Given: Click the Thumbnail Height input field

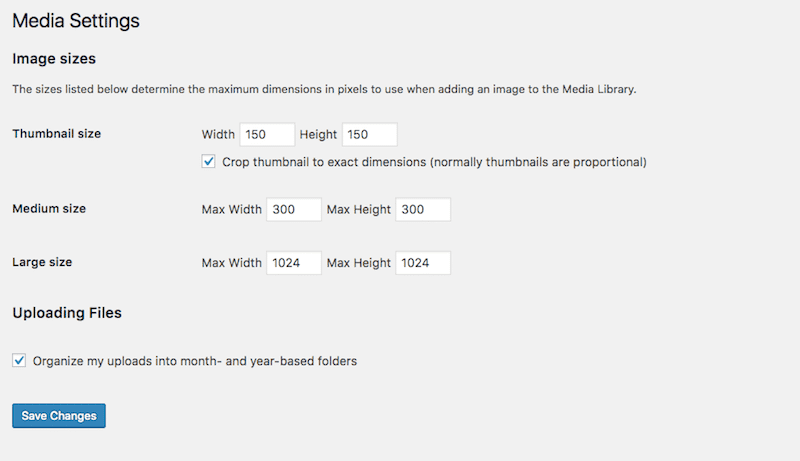Looking at the screenshot, I should [369, 134].
